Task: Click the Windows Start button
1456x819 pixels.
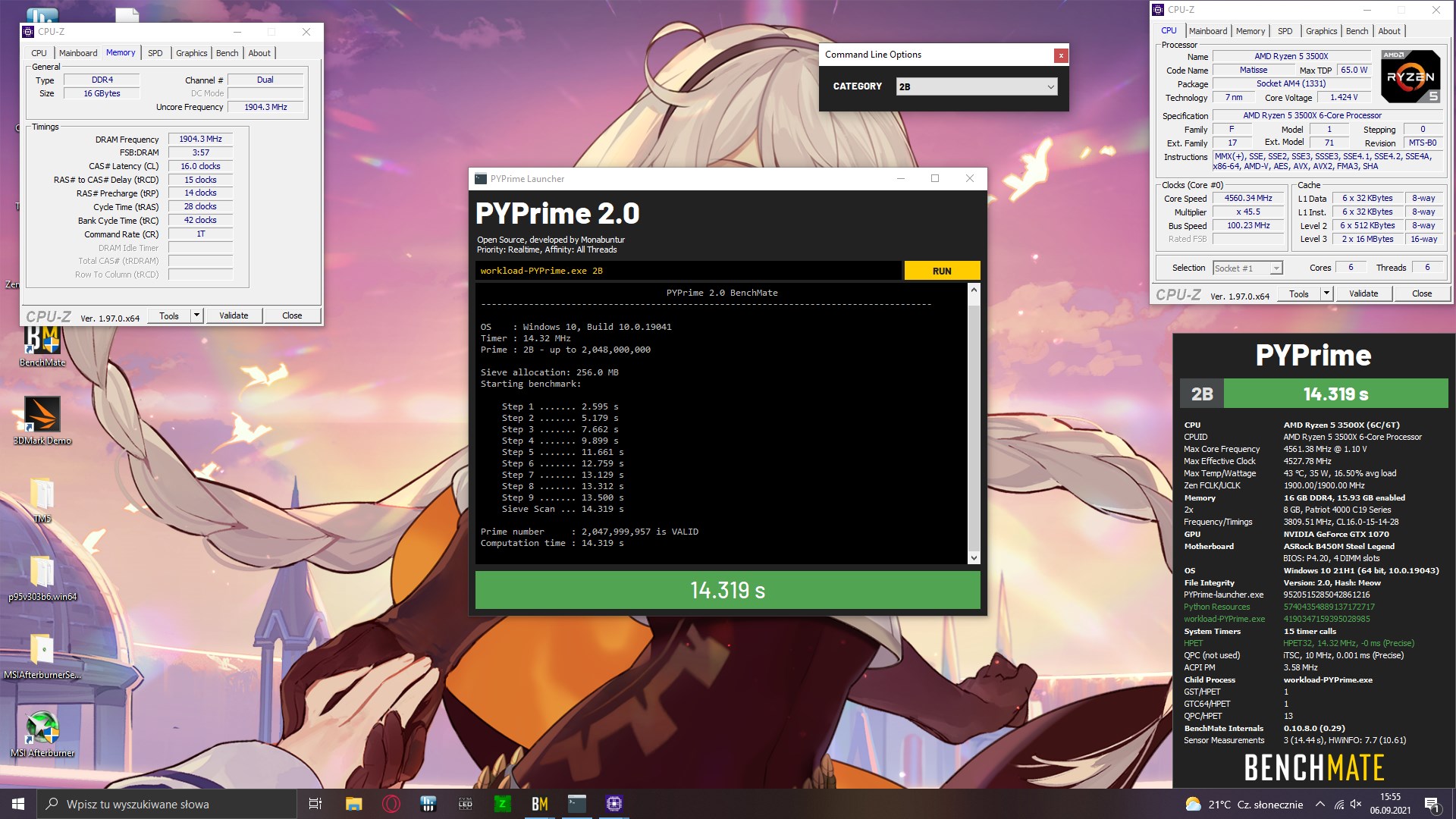Action: pyautogui.click(x=18, y=804)
